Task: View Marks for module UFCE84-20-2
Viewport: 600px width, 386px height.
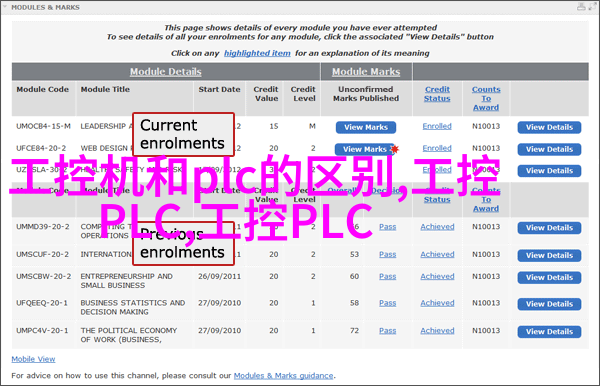Action: pyautogui.click(x=364, y=149)
